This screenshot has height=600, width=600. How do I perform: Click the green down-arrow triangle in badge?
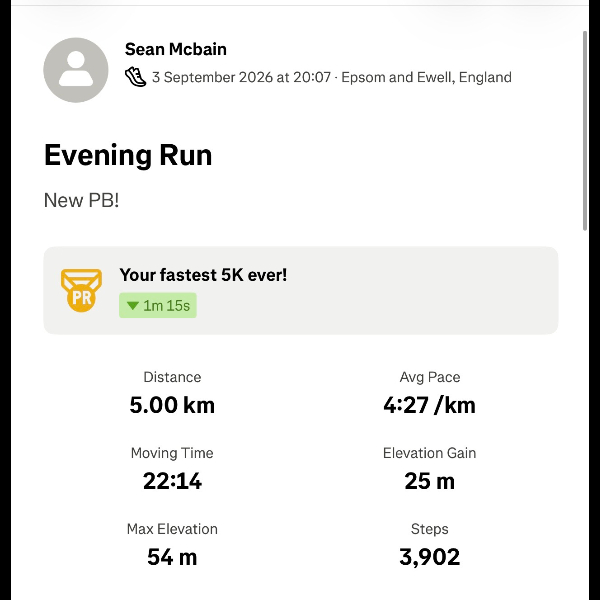(132, 305)
